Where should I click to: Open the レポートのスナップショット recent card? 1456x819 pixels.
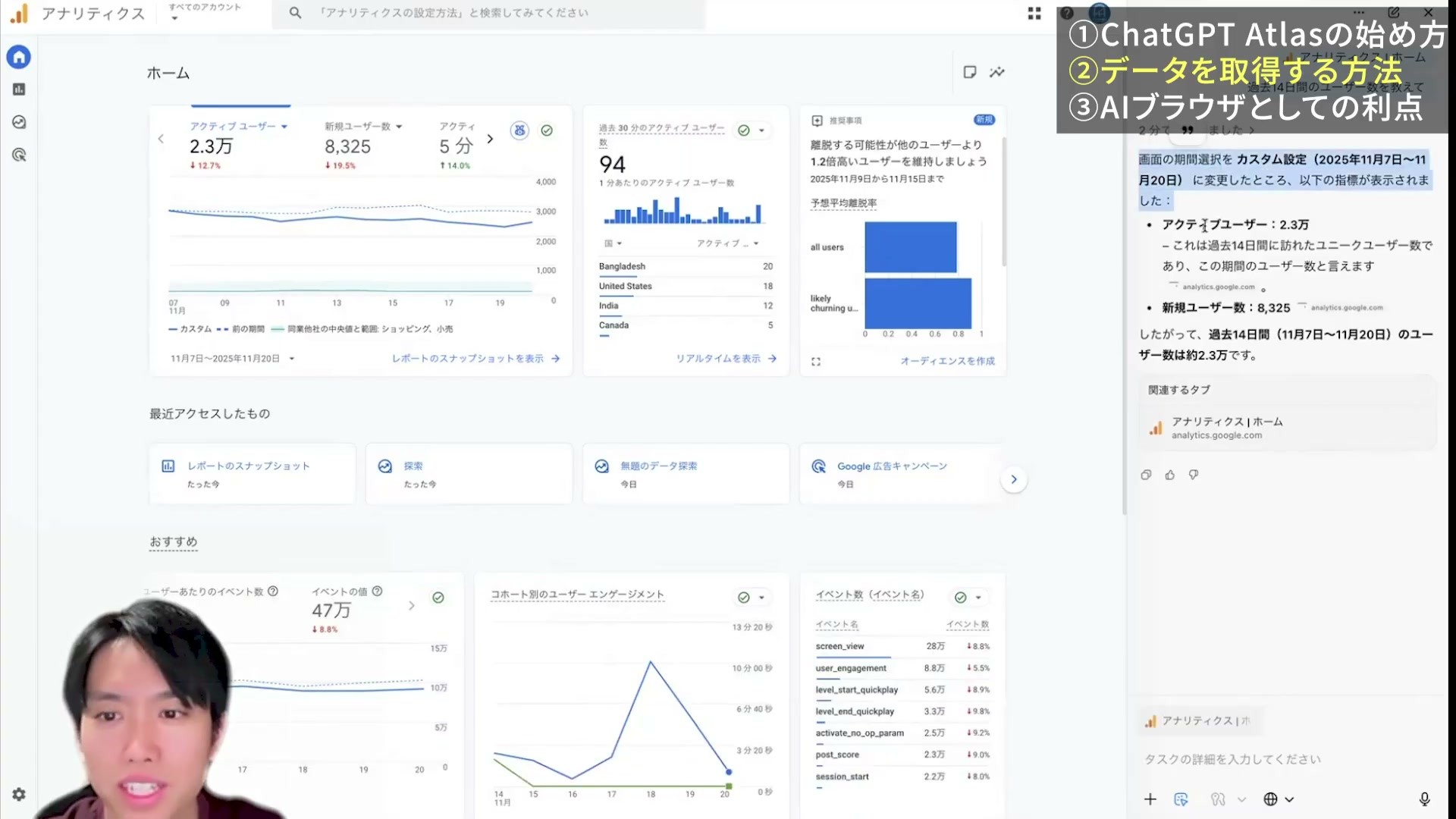pos(253,475)
